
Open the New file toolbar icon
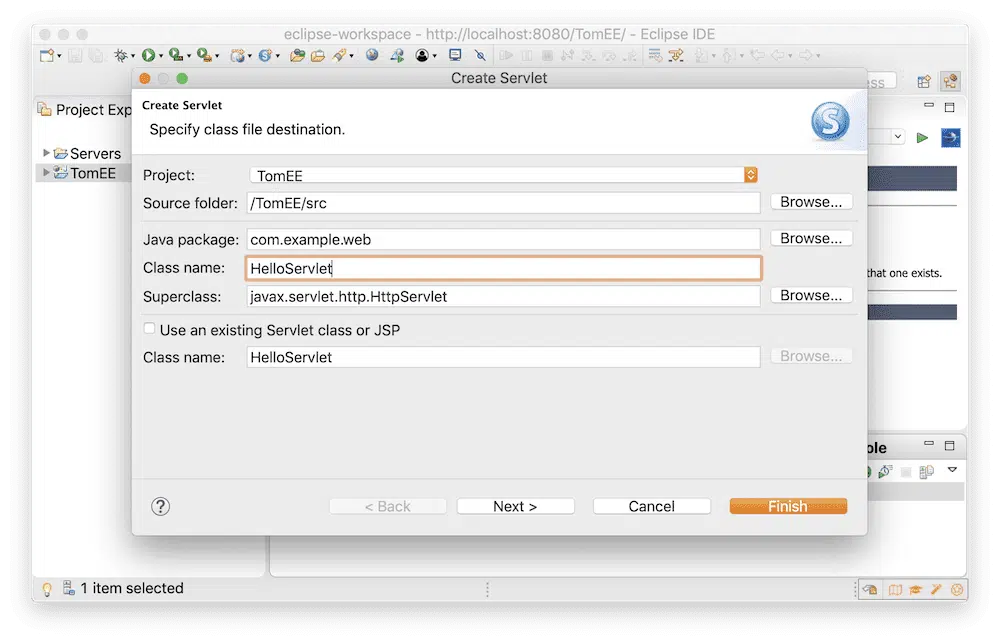(47, 56)
